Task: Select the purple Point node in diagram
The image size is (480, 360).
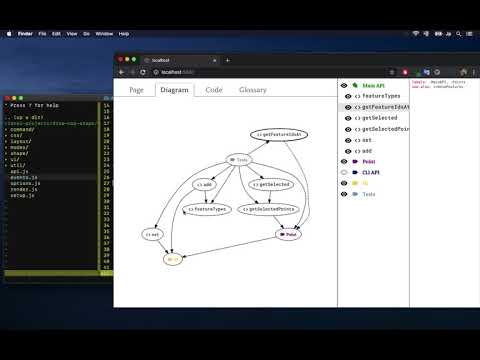Action: (288, 234)
